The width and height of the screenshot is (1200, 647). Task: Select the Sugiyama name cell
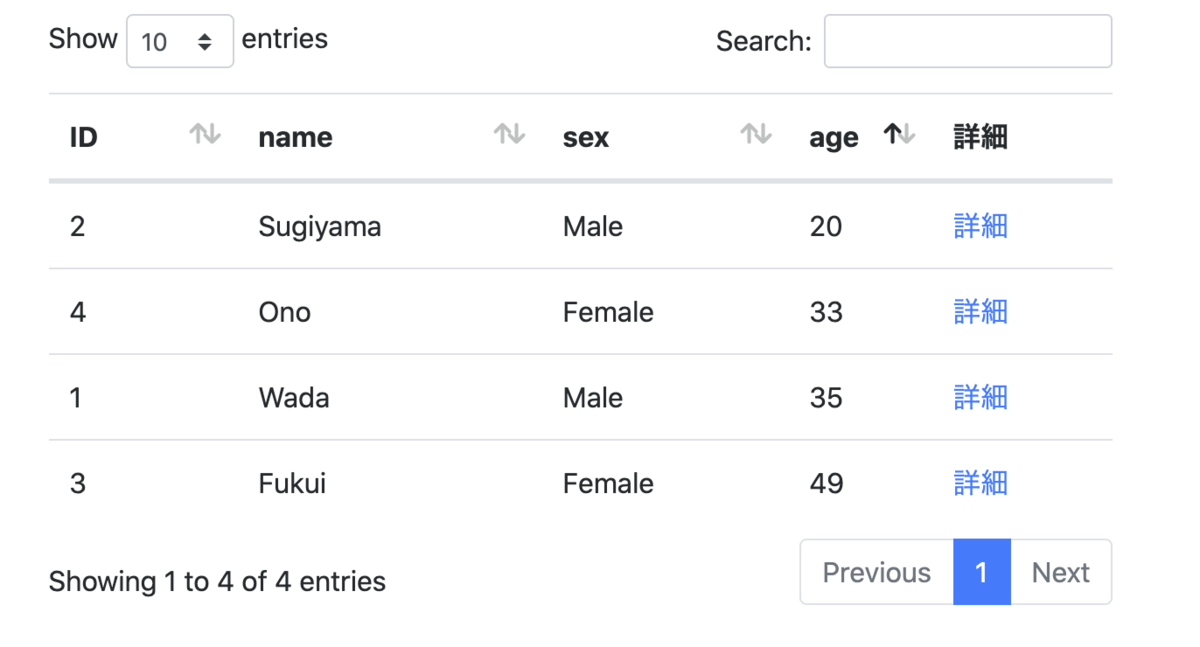(320, 227)
